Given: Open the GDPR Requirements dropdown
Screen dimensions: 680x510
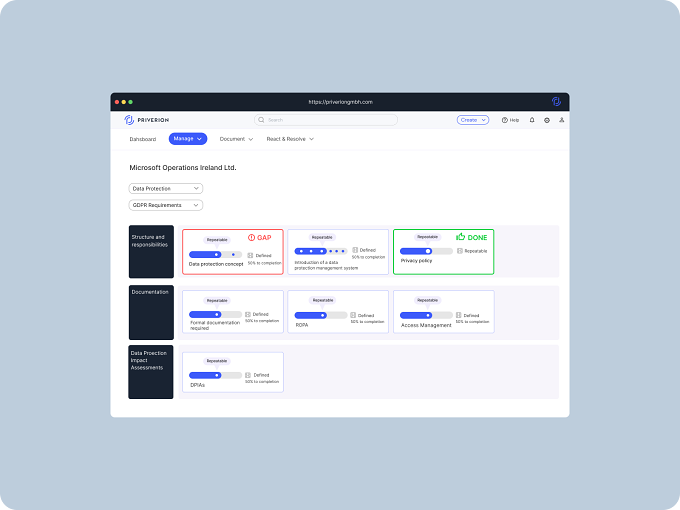Looking at the screenshot, I should 166,205.
